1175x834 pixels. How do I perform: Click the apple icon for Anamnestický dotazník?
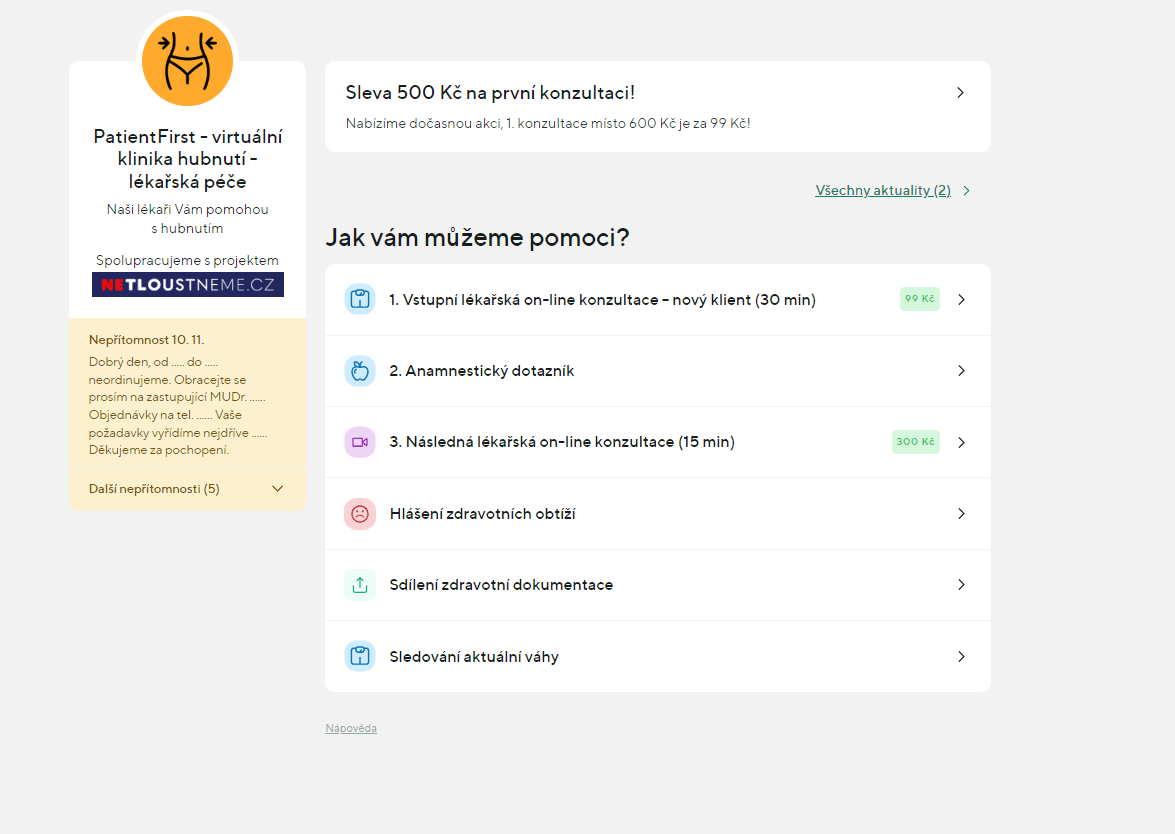click(x=360, y=371)
